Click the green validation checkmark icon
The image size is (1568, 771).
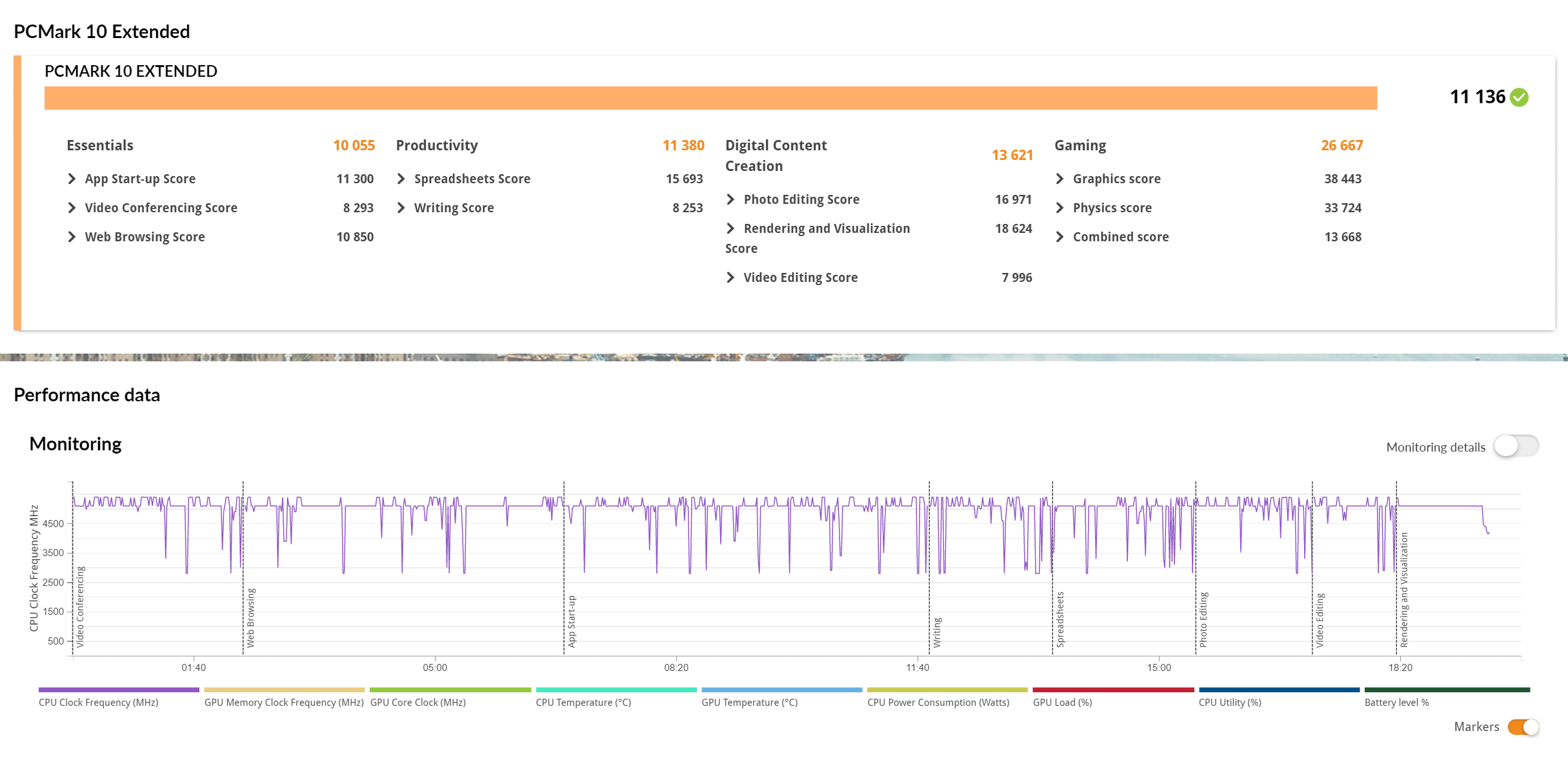tap(1520, 97)
